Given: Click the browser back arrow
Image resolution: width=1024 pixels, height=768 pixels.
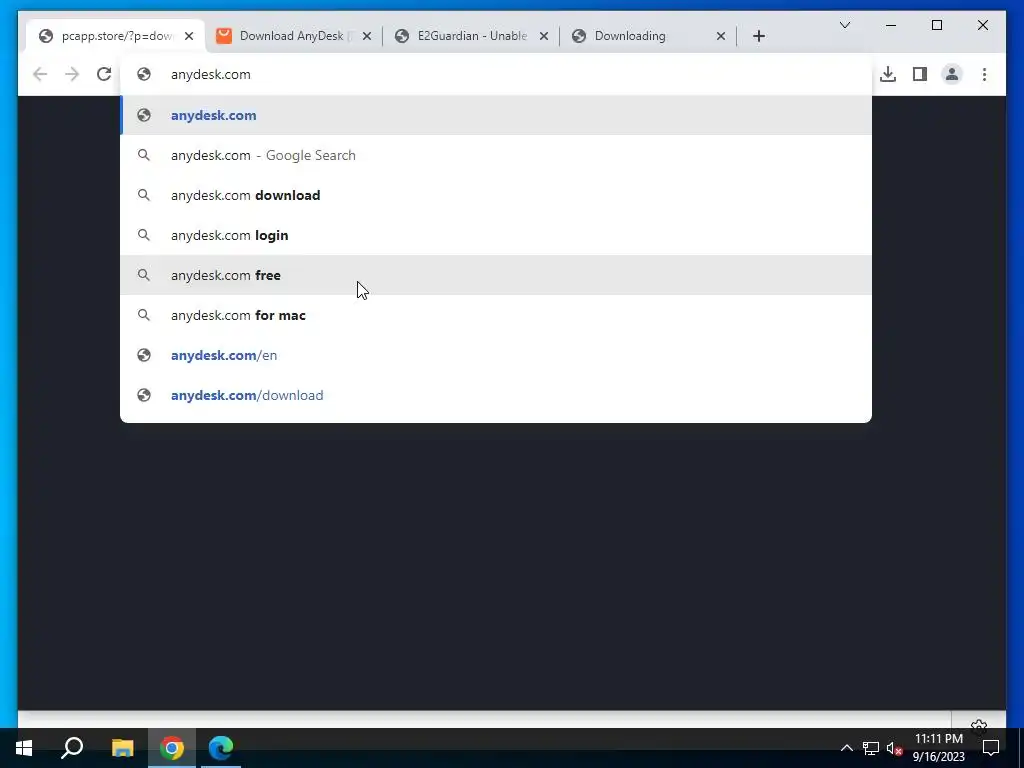Looking at the screenshot, I should click(40, 74).
